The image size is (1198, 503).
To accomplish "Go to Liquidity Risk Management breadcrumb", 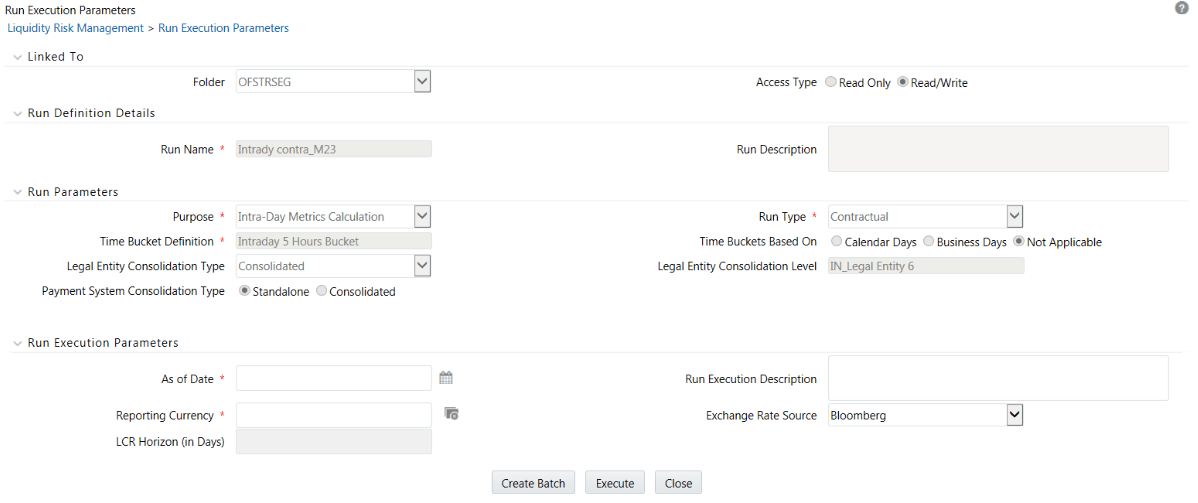I will tap(75, 28).
